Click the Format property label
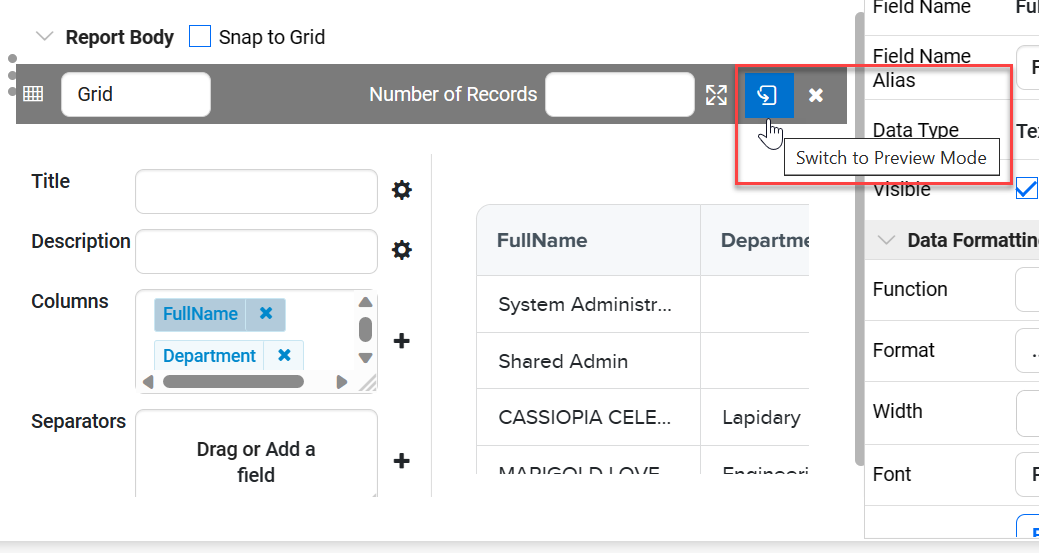The height and width of the screenshot is (553, 1039). coord(903,350)
